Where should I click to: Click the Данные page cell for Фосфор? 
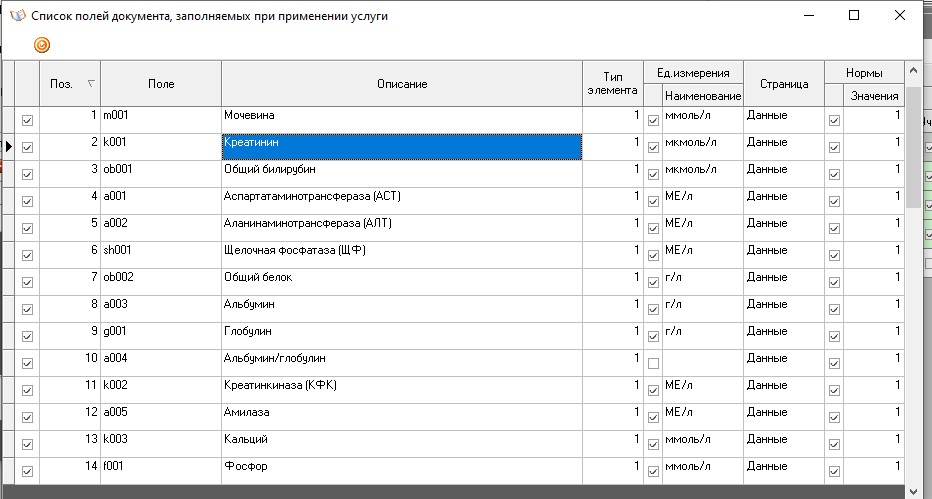(783, 466)
